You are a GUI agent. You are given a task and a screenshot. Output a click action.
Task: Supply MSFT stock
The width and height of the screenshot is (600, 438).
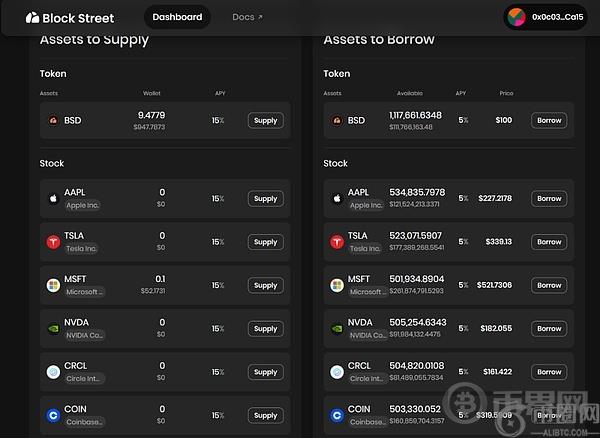tap(266, 285)
